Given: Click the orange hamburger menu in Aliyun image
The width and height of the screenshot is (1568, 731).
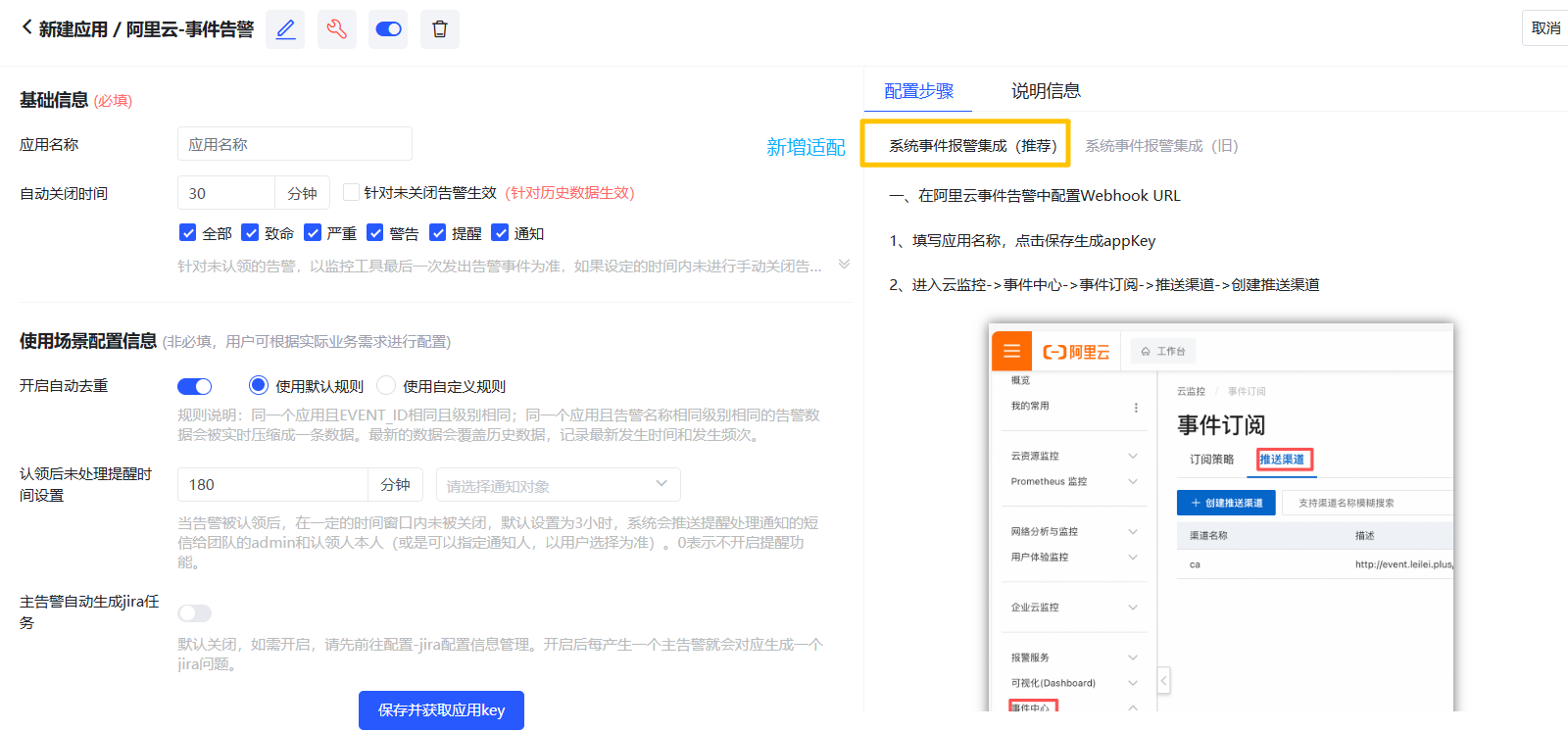Looking at the screenshot, I should [1011, 352].
